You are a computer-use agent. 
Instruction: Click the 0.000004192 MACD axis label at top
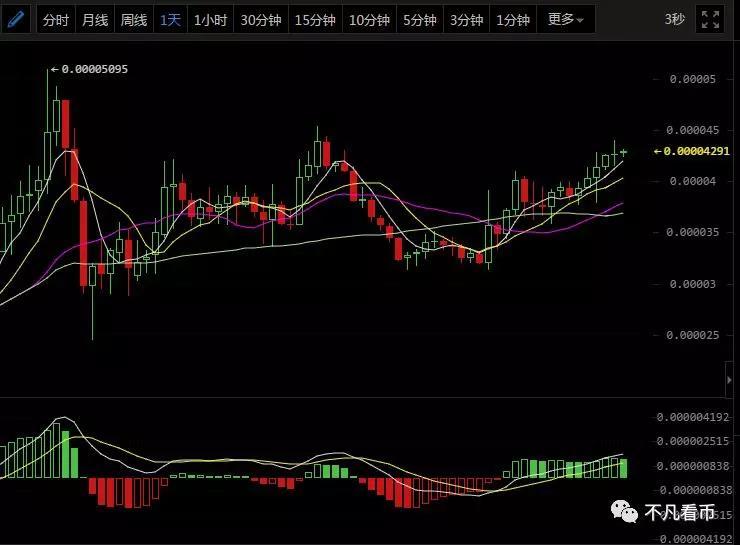(x=693, y=417)
